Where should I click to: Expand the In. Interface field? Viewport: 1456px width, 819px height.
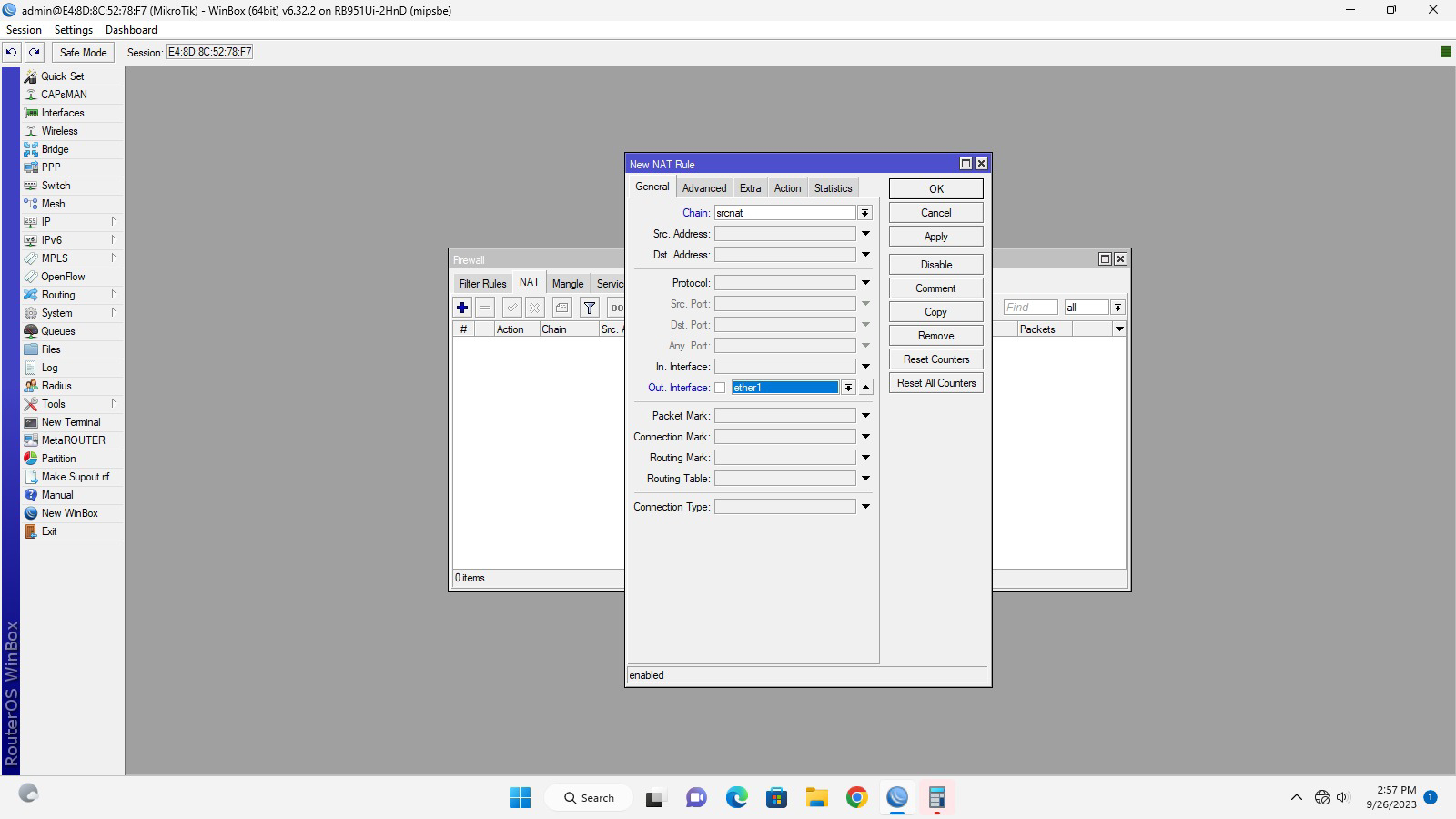point(865,367)
